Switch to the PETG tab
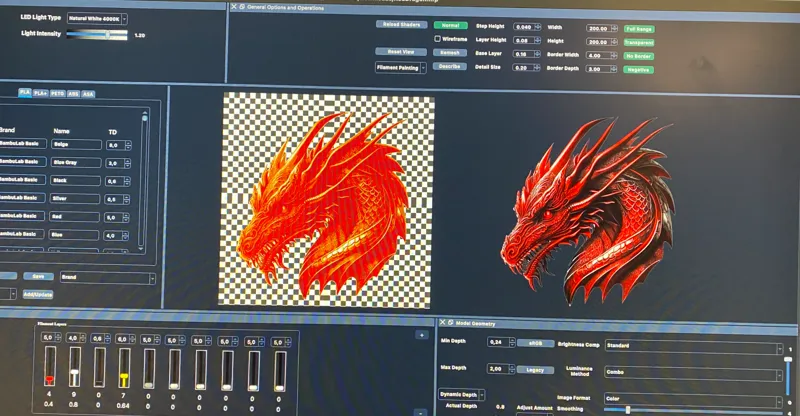The image size is (800, 416). pyautogui.click(x=57, y=93)
